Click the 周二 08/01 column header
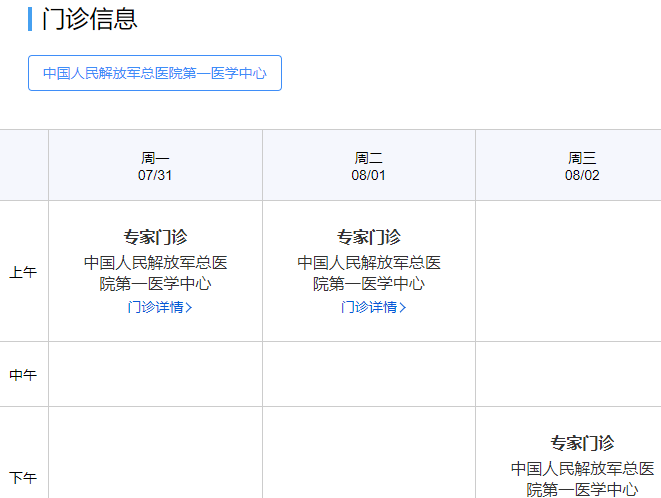This screenshot has width=661, height=498. click(x=368, y=166)
